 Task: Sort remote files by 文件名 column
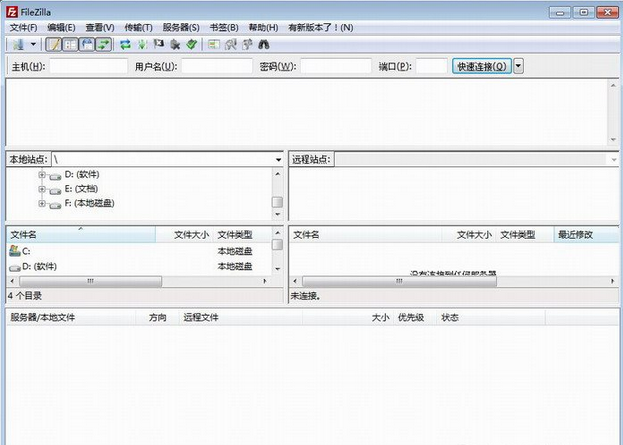click(x=366, y=235)
